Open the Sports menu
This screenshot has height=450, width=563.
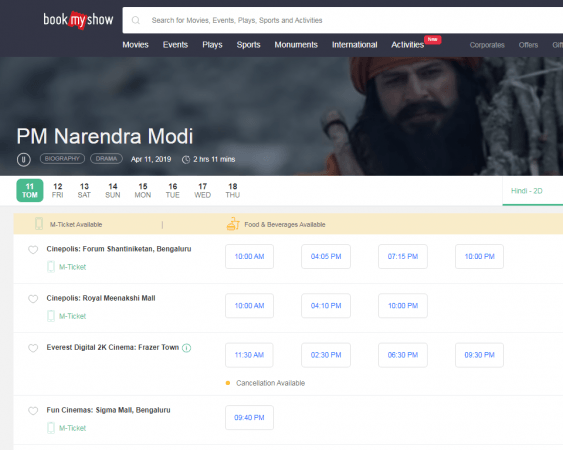point(248,45)
